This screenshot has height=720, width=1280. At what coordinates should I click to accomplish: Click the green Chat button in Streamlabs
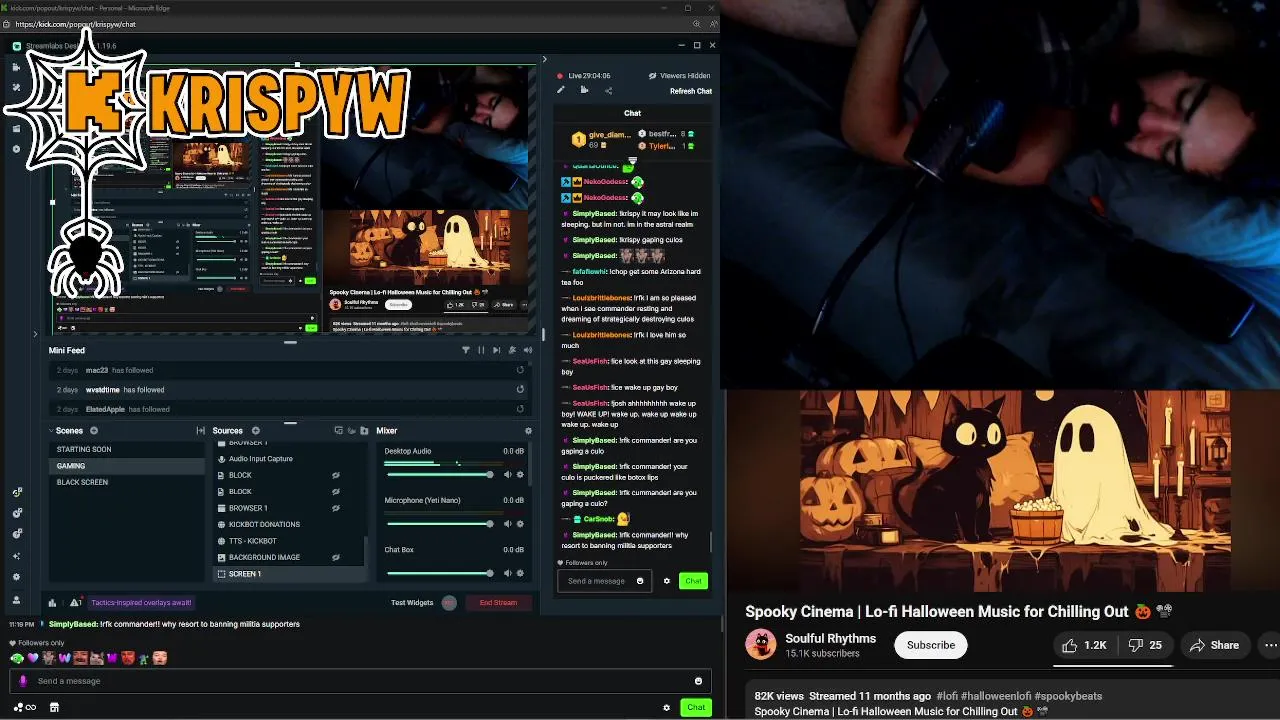[693, 581]
